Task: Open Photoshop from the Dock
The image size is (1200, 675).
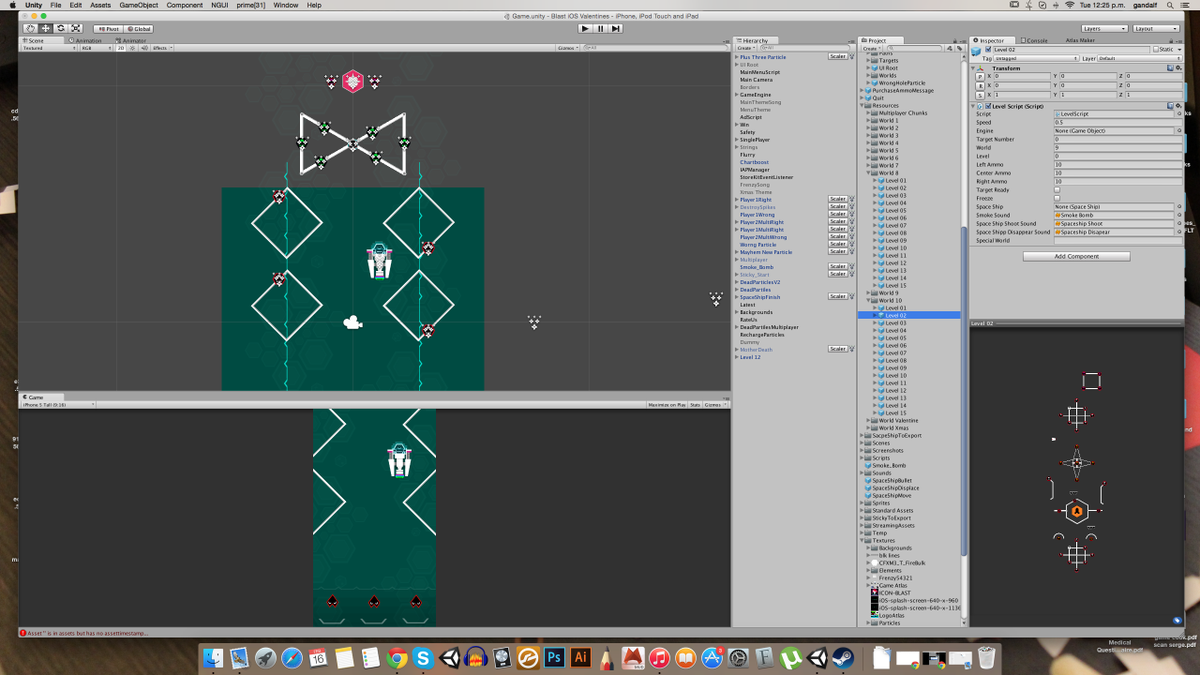Action: (x=553, y=658)
